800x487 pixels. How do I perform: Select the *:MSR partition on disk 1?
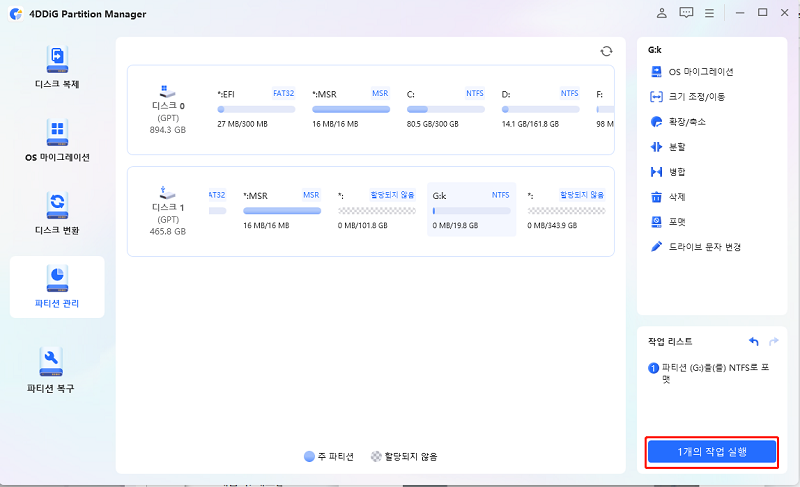[282, 210]
